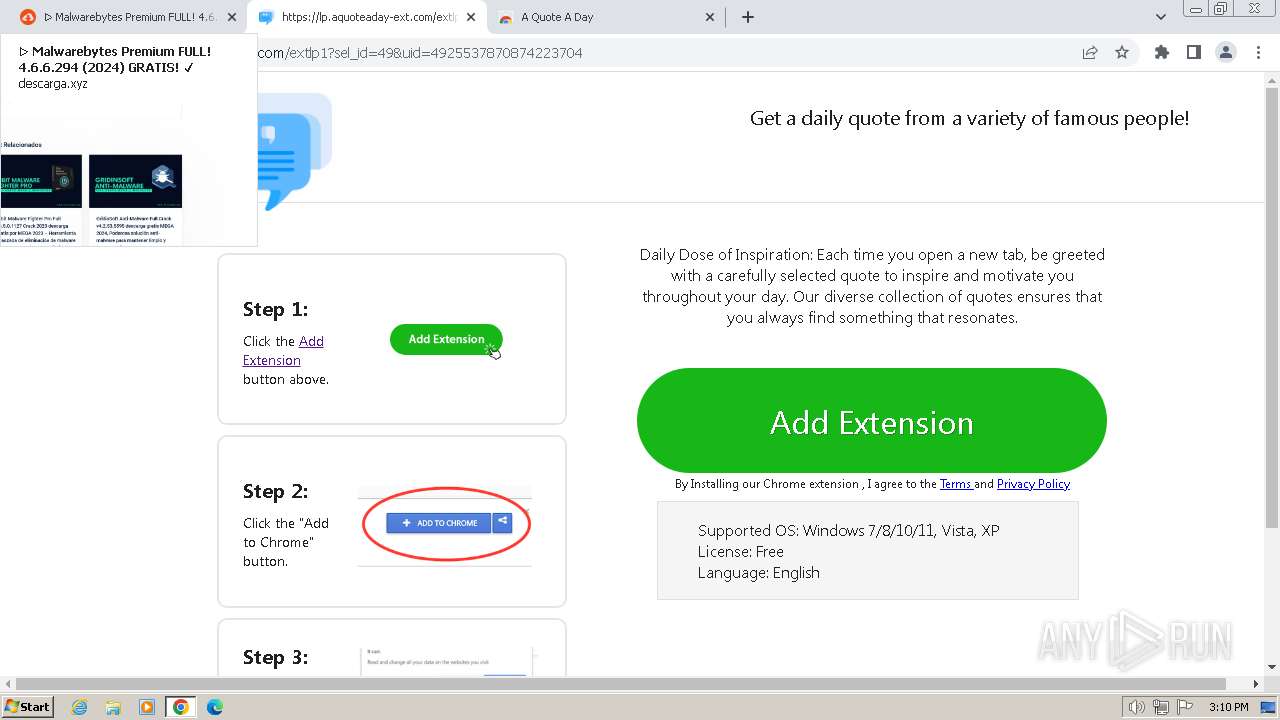1280x720 pixels.
Task: Launch Internet Explorer from the taskbar
Action: click(x=79, y=707)
